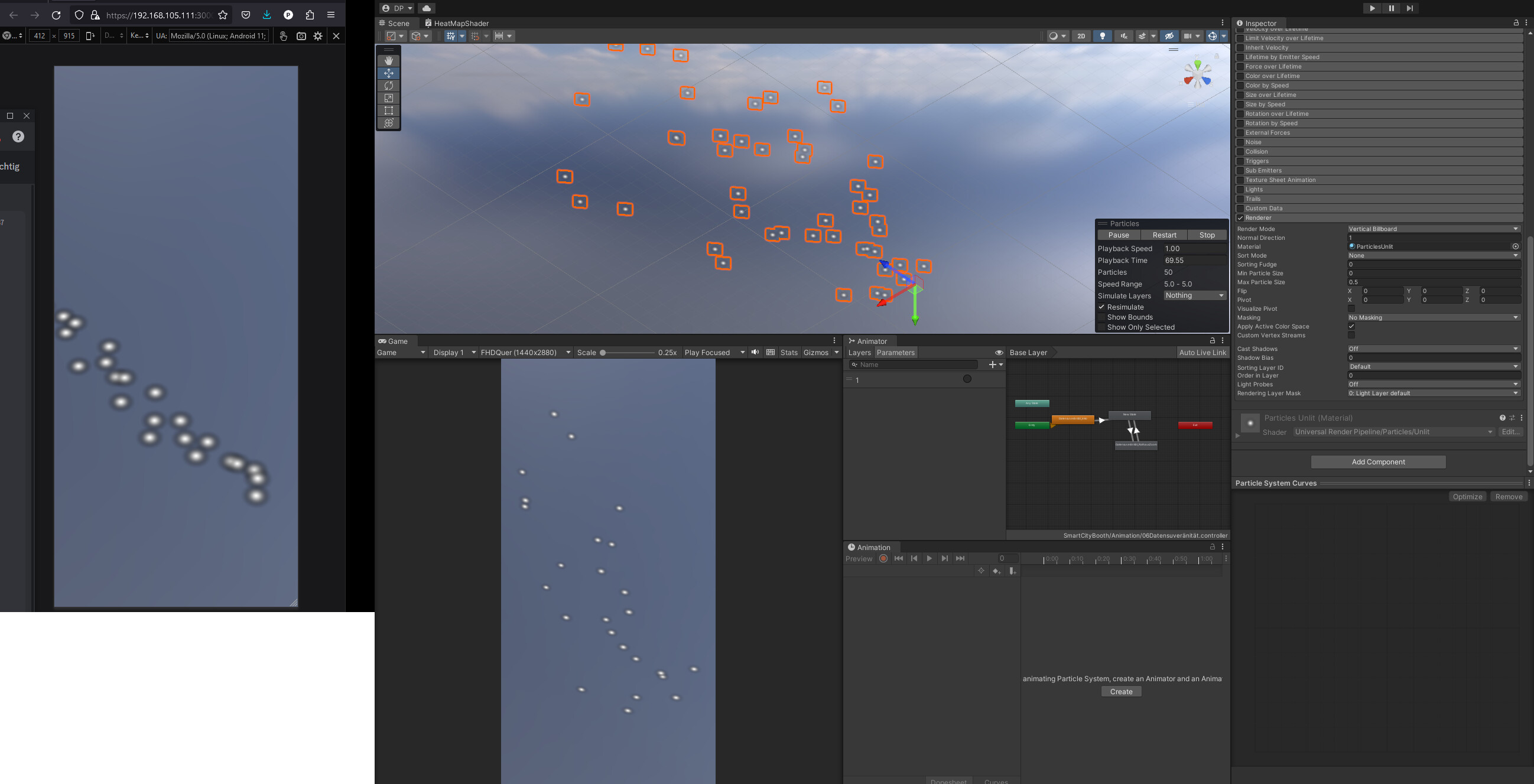The image size is (1534, 784).
Task: Select the Hand tool in Scene view
Action: (x=388, y=61)
